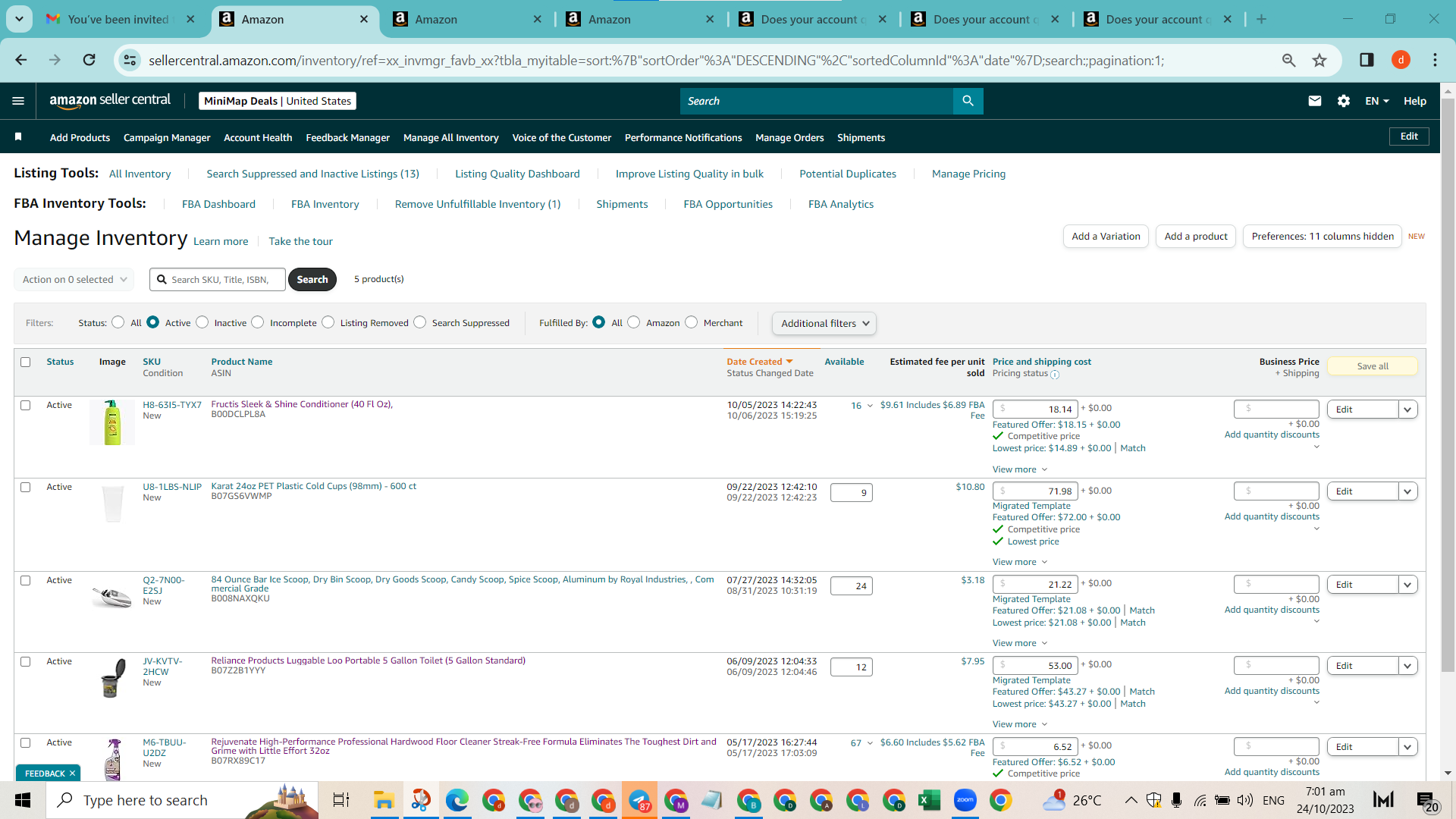Viewport: 1456px width, 819px height.
Task: Open Telegram from the taskbar
Action: (x=639, y=800)
